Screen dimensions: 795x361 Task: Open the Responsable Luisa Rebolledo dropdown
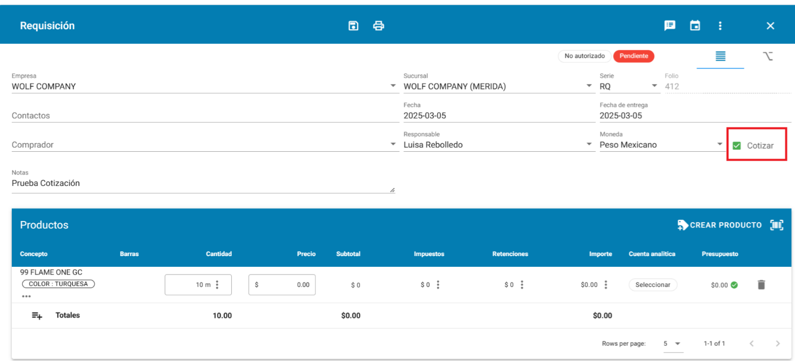tap(589, 145)
